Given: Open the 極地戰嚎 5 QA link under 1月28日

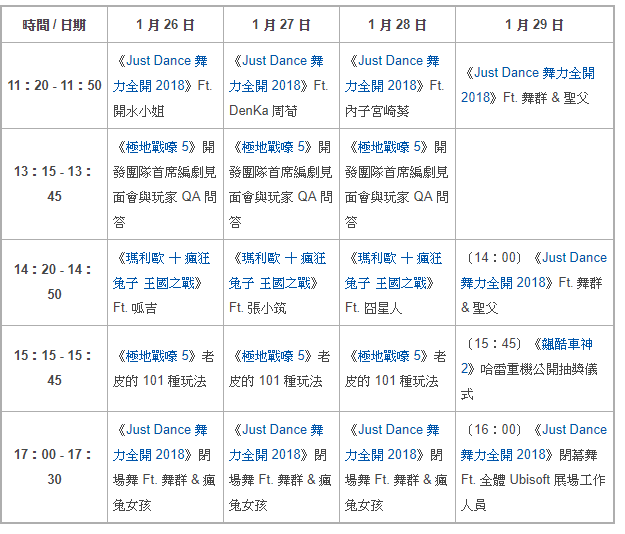Looking at the screenshot, I should 389,147.
